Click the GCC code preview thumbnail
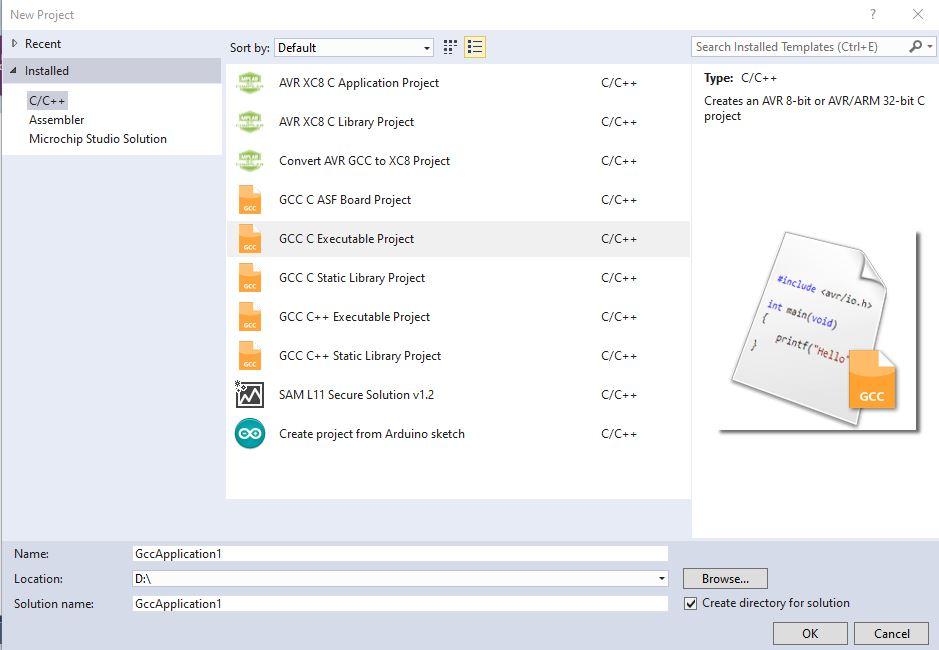The height and width of the screenshot is (650, 939). point(819,331)
